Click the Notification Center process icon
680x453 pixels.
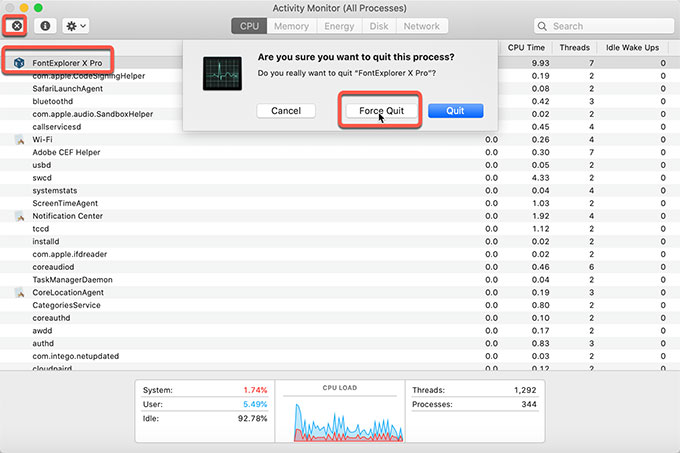click(x=20, y=216)
